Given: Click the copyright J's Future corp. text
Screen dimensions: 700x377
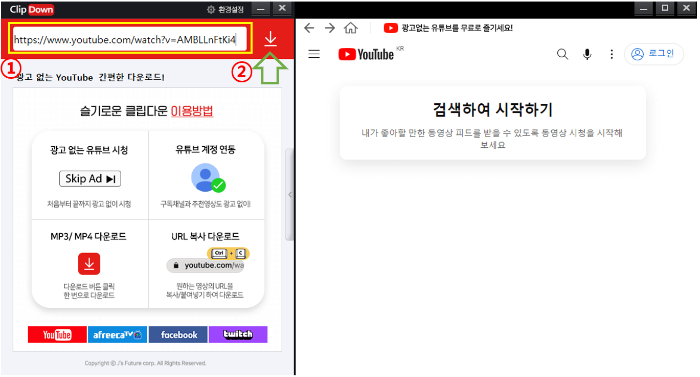Looking at the screenshot, I should pyautogui.click(x=146, y=363).
